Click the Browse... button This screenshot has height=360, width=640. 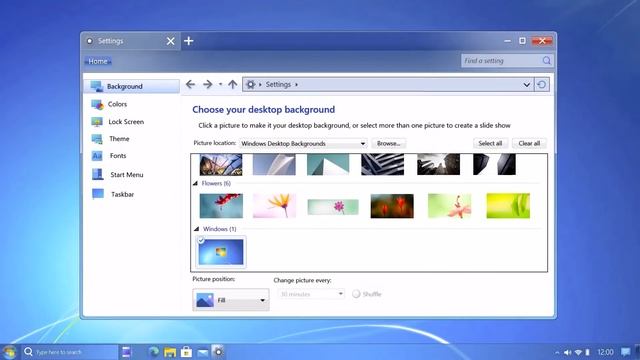389,143
